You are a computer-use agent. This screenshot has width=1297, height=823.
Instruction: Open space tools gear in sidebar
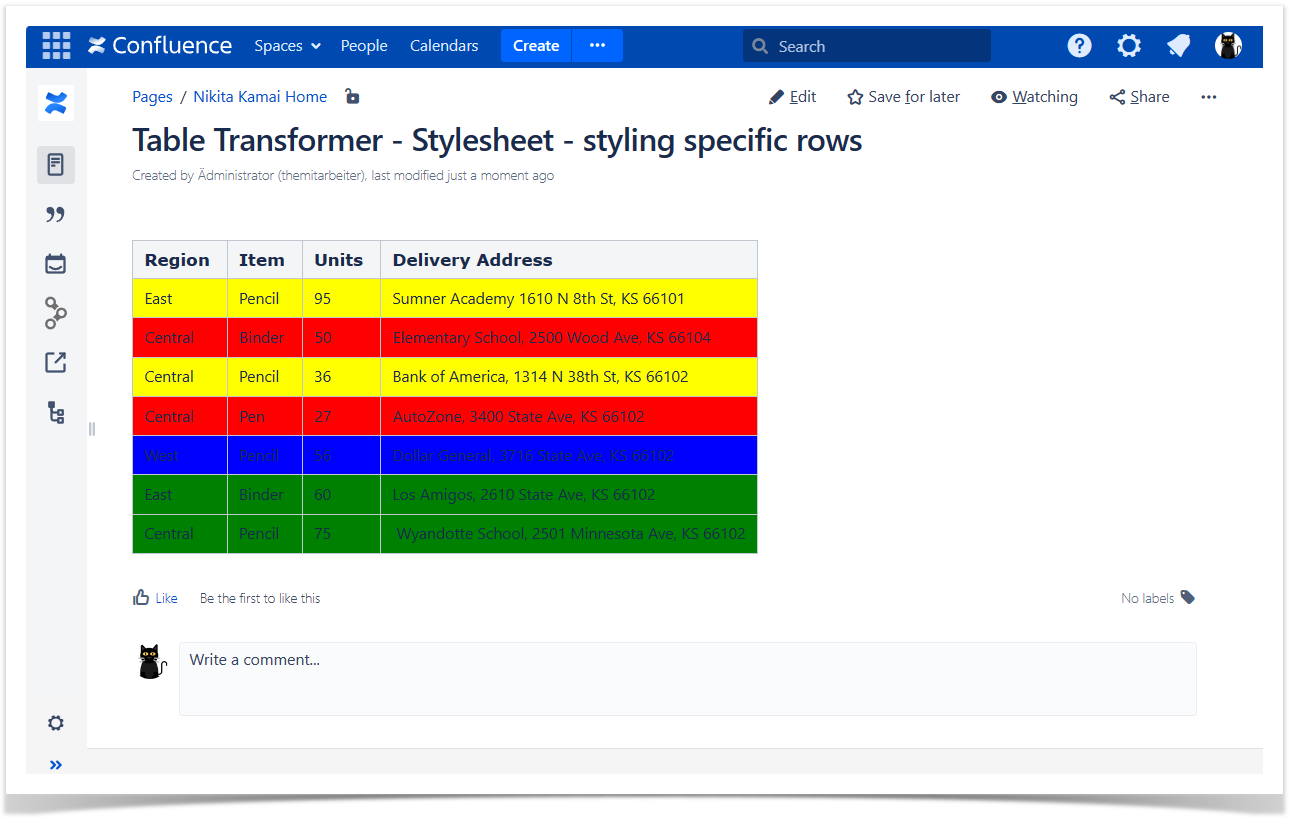(56, 723)
